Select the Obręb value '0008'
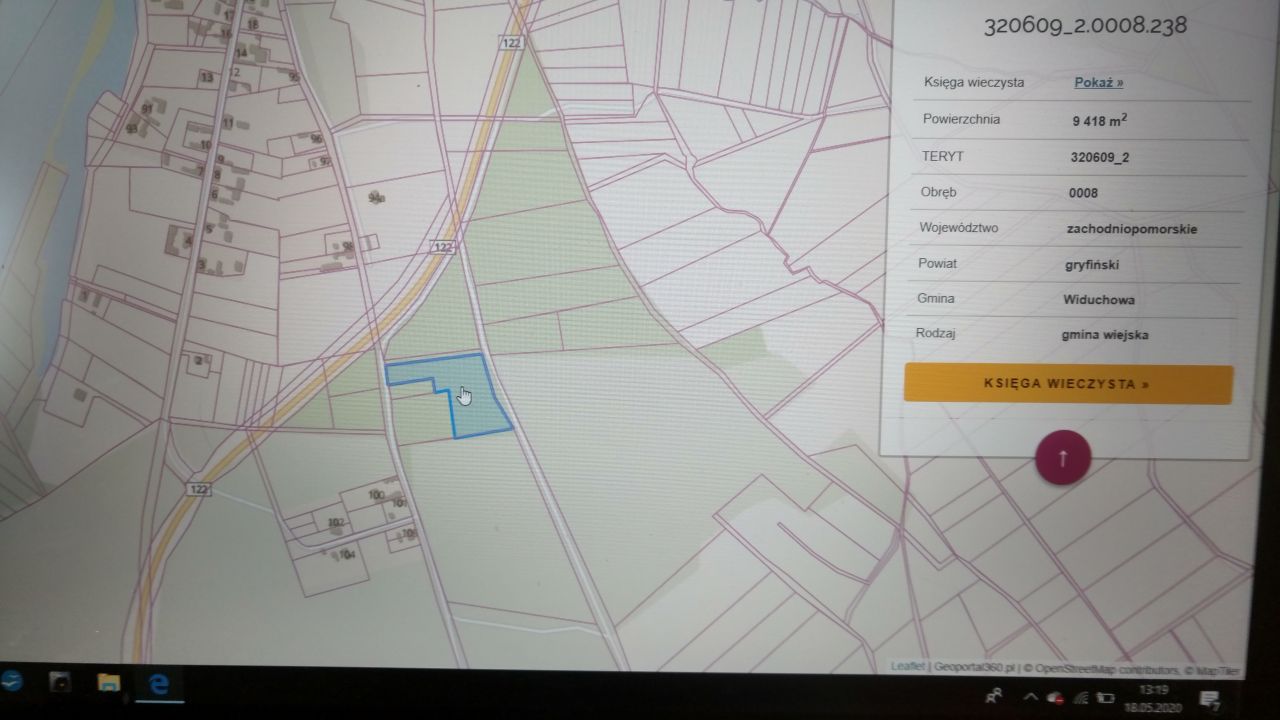 1083,193
